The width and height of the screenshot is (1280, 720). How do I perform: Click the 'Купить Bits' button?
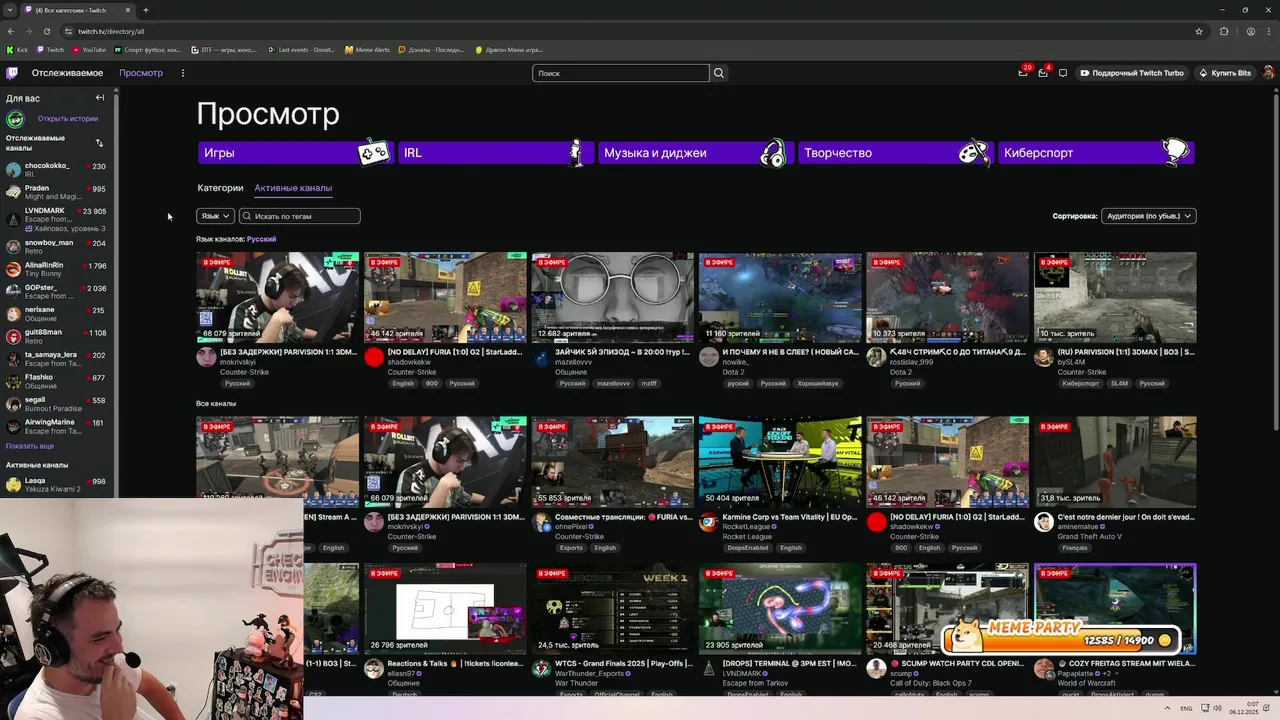pos(1225,73)
